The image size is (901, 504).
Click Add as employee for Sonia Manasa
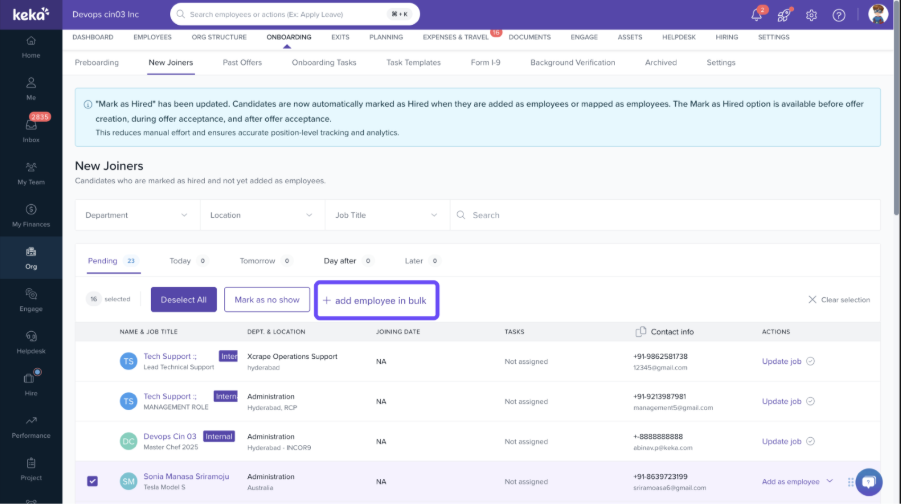790,482
